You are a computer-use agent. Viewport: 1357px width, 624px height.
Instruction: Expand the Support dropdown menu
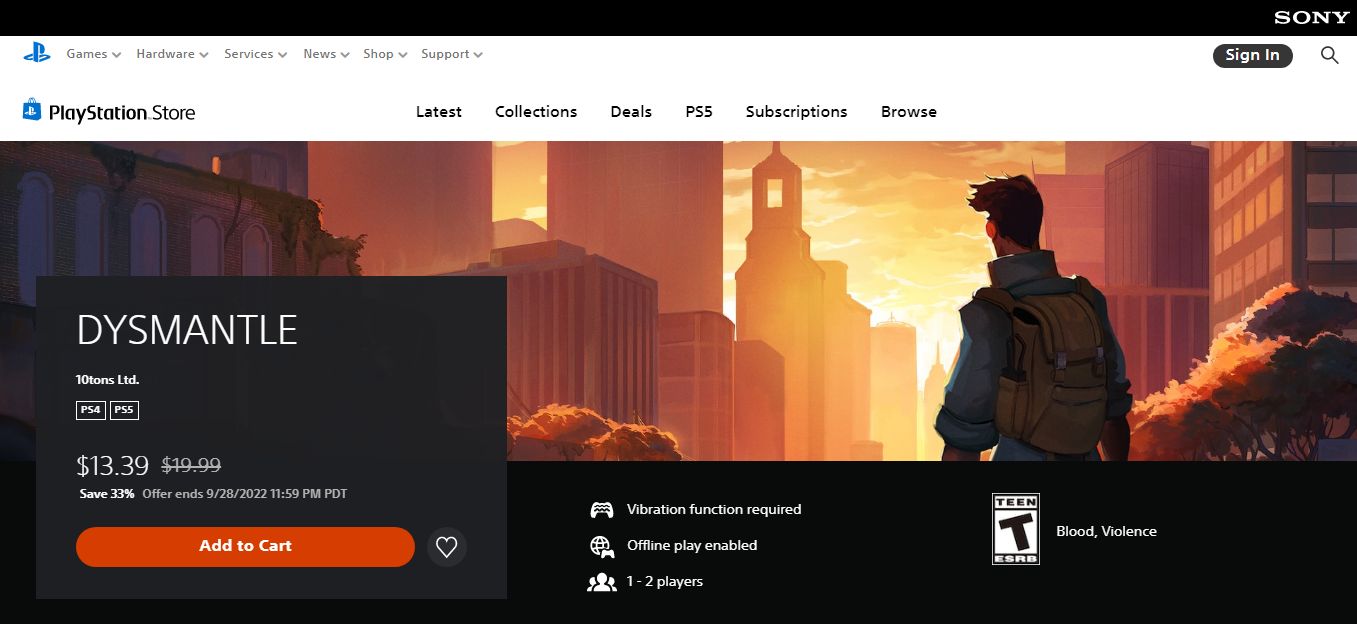(452, 54)
